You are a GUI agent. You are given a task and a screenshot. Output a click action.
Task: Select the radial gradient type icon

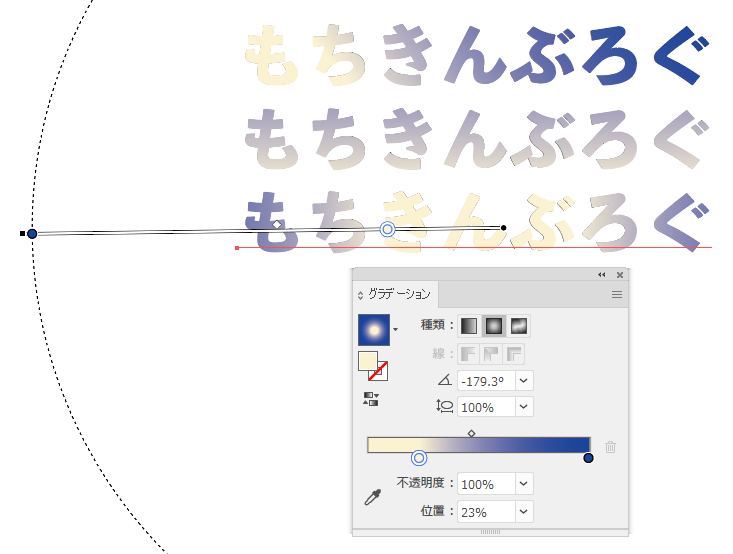[x=494, y=326]
